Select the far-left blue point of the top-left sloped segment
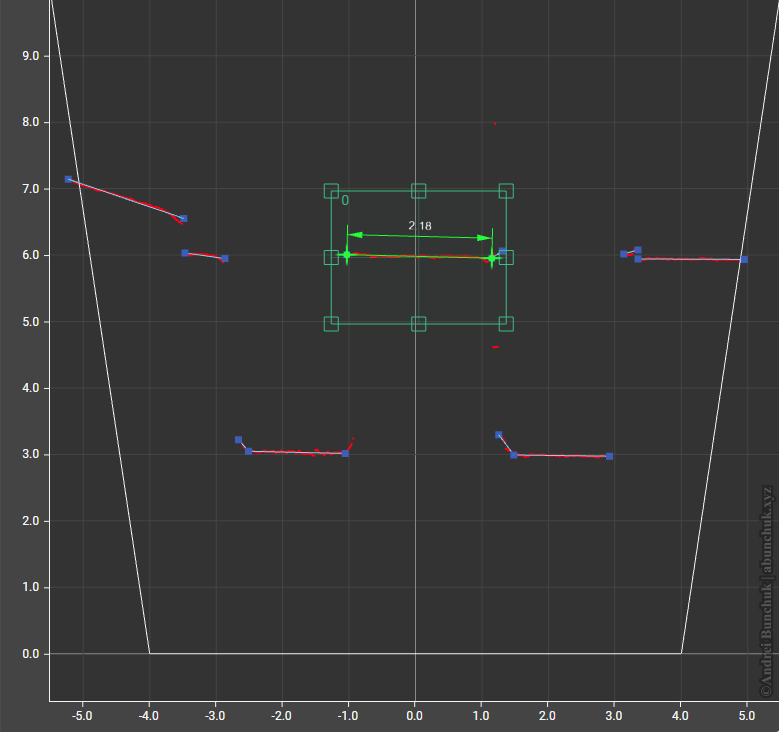Viewport: 779px width, 732px height. [68, 179]
